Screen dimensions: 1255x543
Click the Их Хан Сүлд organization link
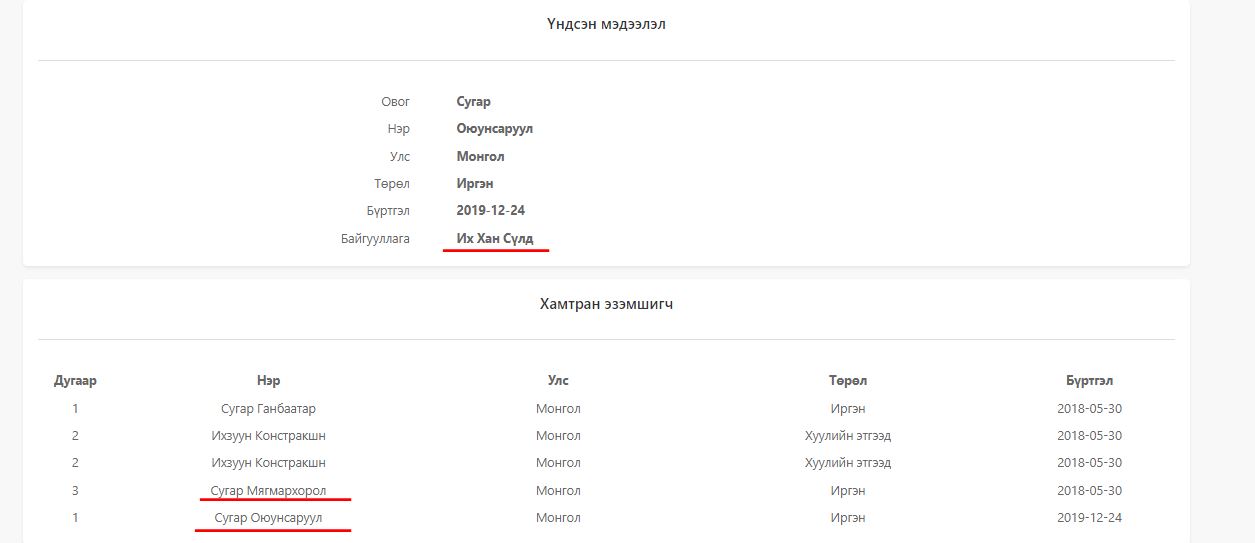[495, 239]
